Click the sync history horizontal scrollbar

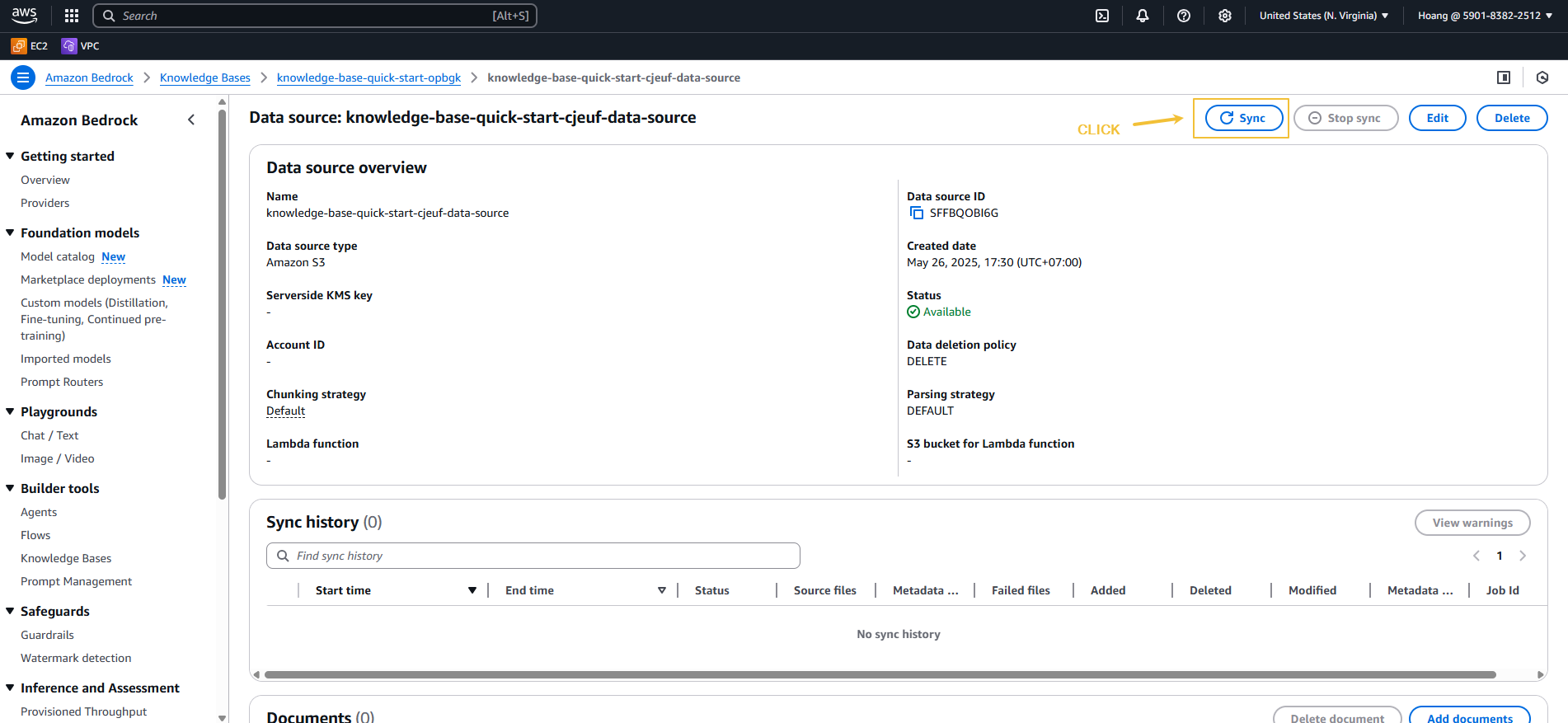(x=880, y=674)
